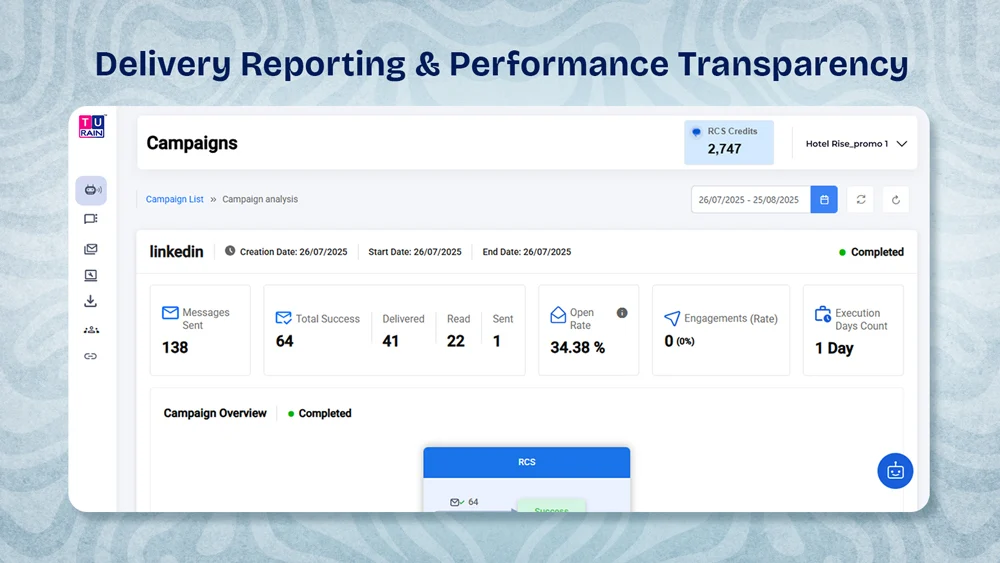Click the End Date: 26/07/2025 text
The height and width of the screenshot is (563, 1000).
(527, 252)
